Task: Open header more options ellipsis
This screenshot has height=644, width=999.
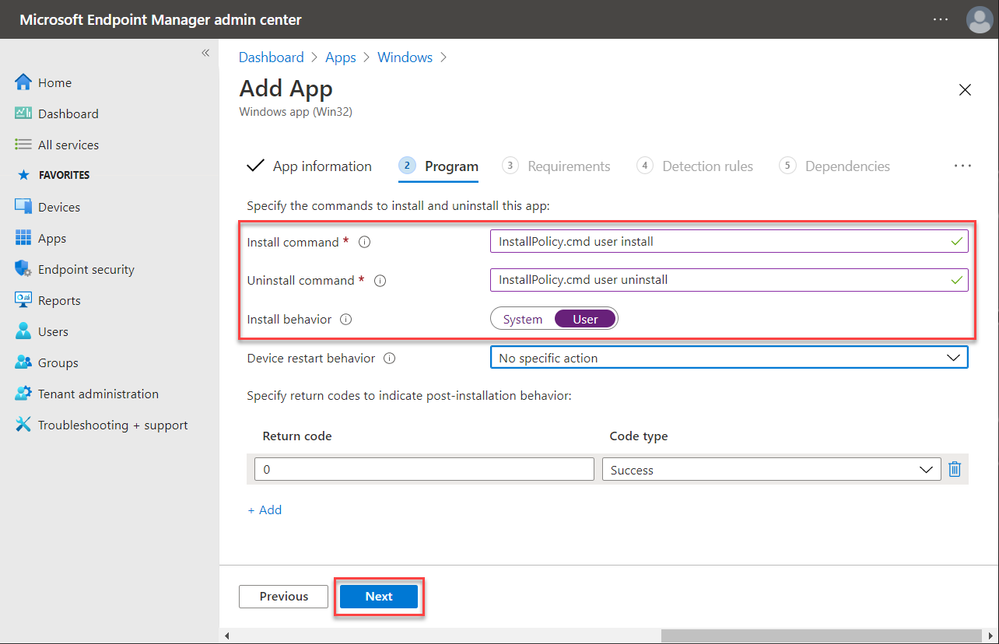Action: [940, 19]
